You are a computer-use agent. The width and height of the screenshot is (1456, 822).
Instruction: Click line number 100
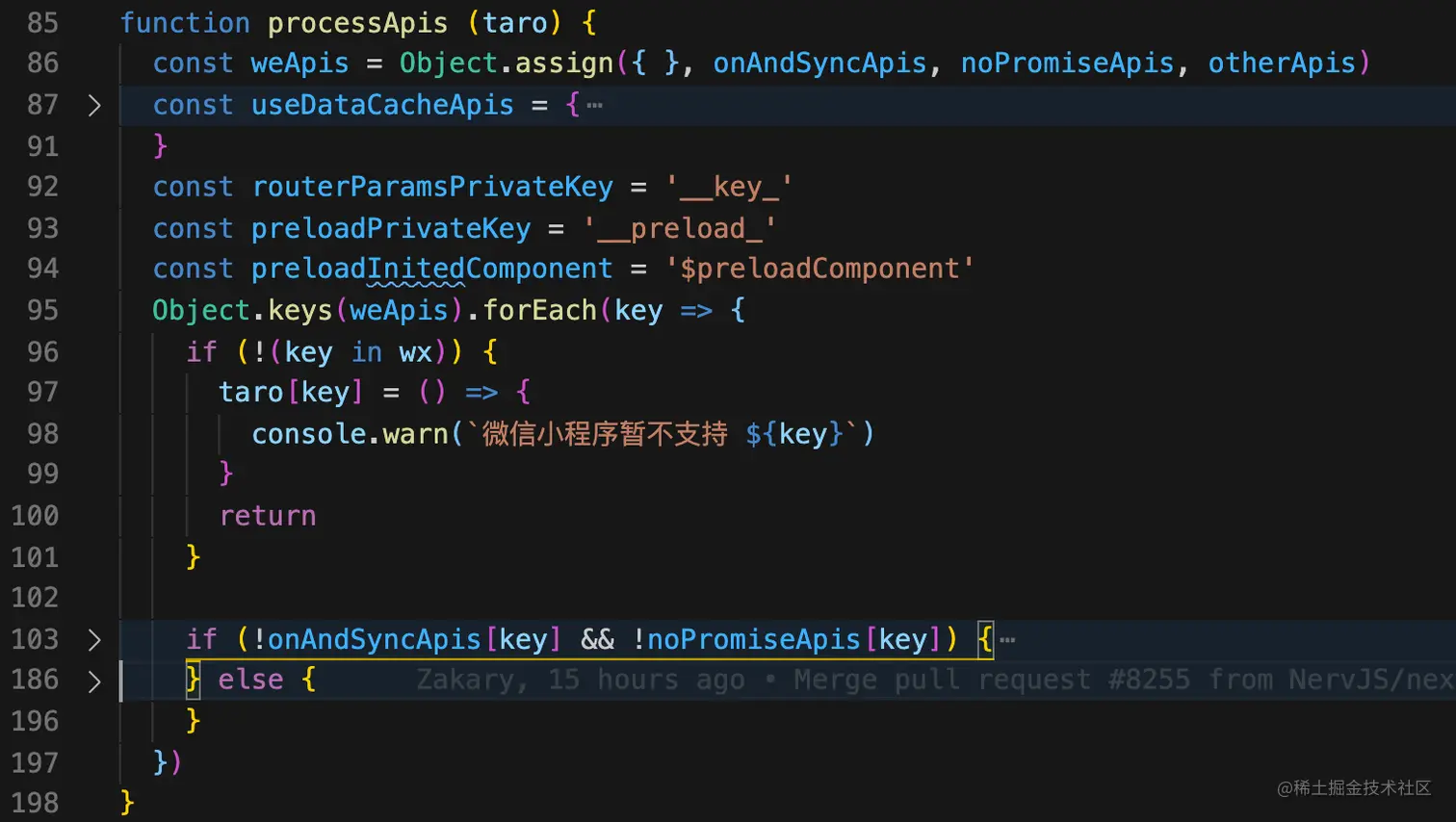pos(35,516)
